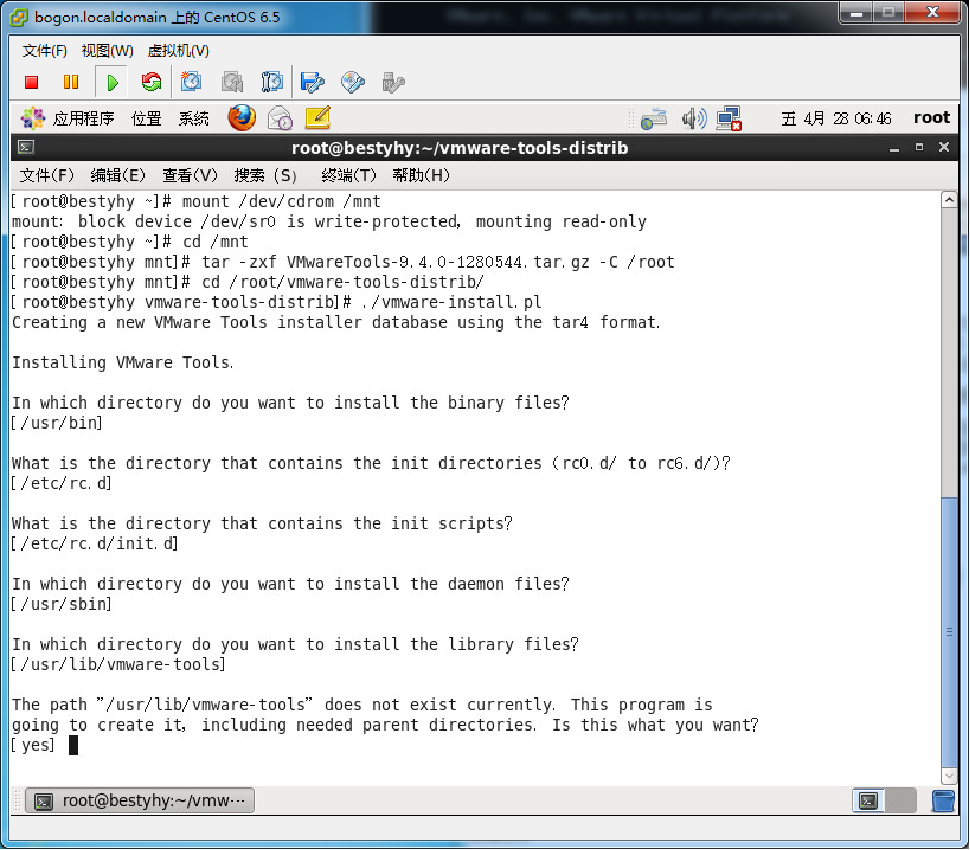Image resolution: width=970 pixels, height=850 pixels.
Task: Minimize the terminal window
Action: [x=894, y=148]
